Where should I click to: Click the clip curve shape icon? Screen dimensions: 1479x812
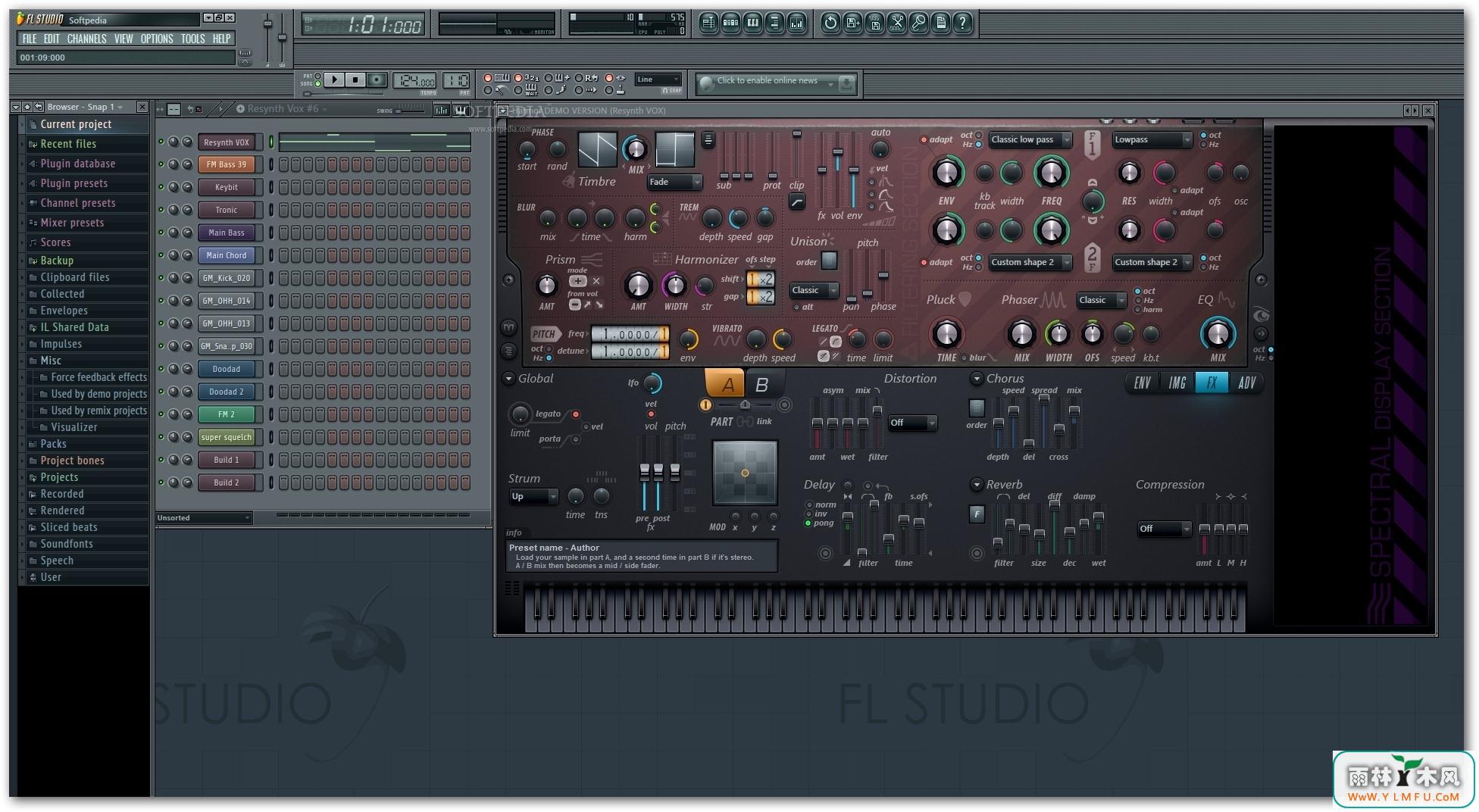pyautogui.click(x=796, y=201)
